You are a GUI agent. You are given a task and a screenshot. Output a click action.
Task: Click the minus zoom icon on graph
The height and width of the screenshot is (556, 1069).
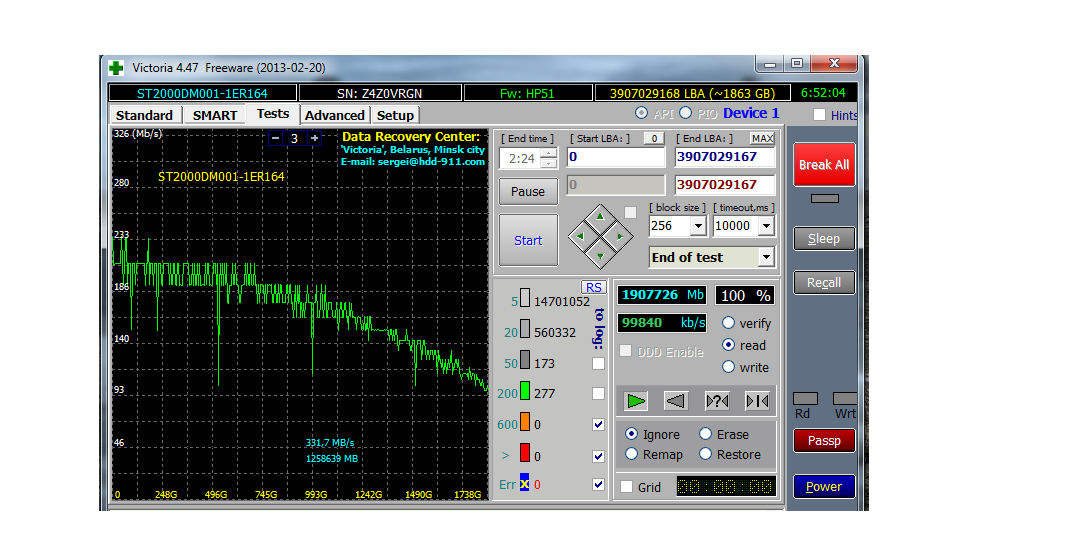pos(276,138)
